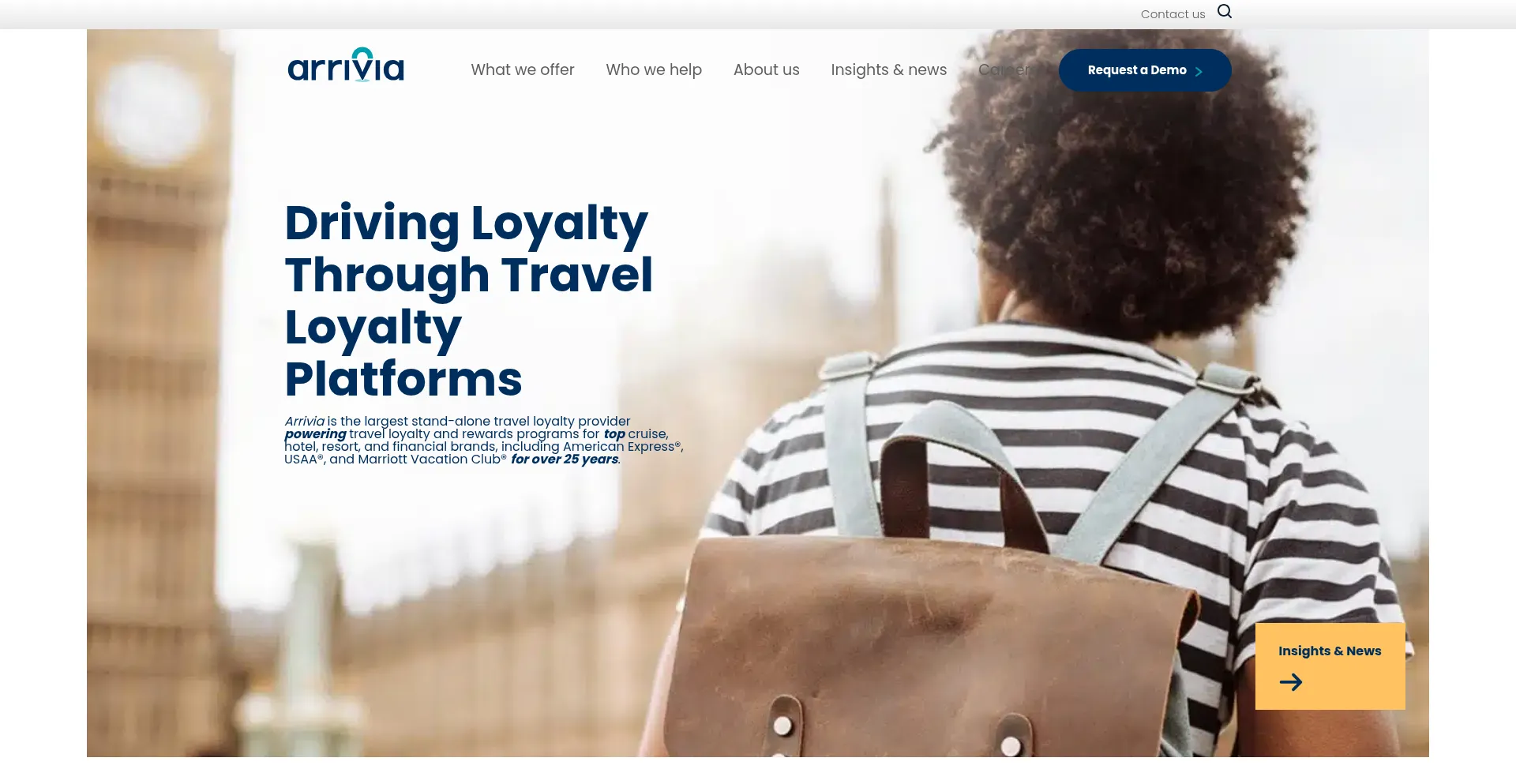1516x784 pixels.
Task: Click the italic 'Arrivia' word in description
Action: coord(304,422)
